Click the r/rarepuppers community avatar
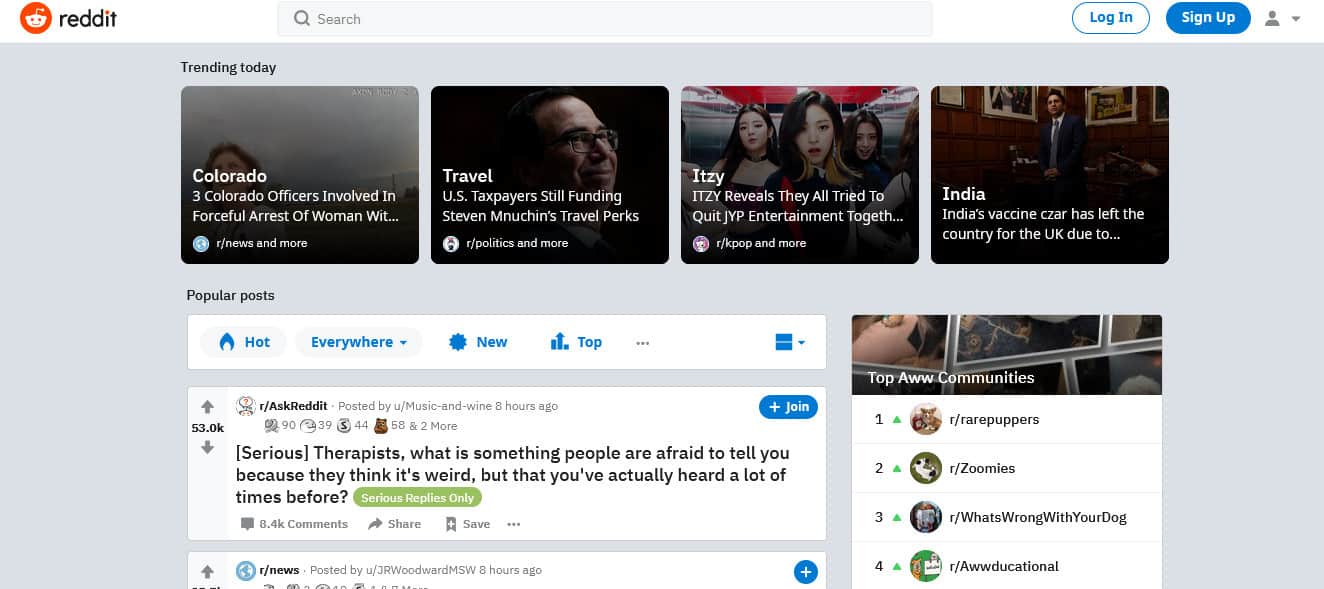The width and height of the screenshot is (1324, 589). click(x=926, y=419)
